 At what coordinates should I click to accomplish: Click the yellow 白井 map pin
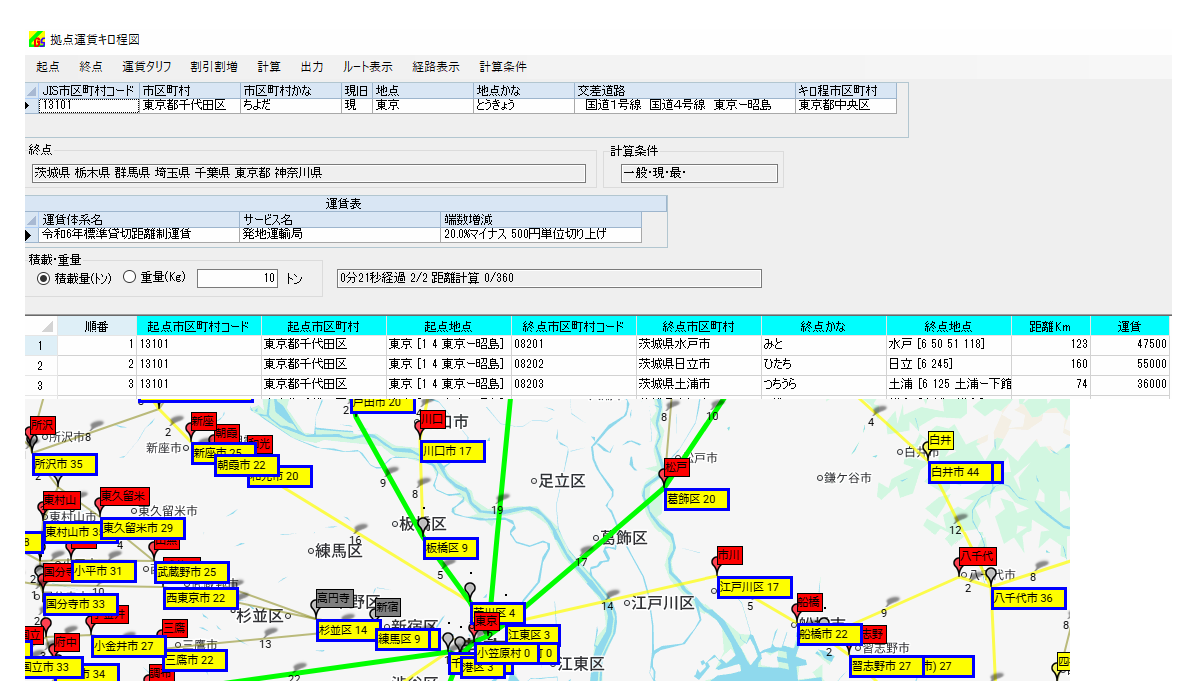940,441
